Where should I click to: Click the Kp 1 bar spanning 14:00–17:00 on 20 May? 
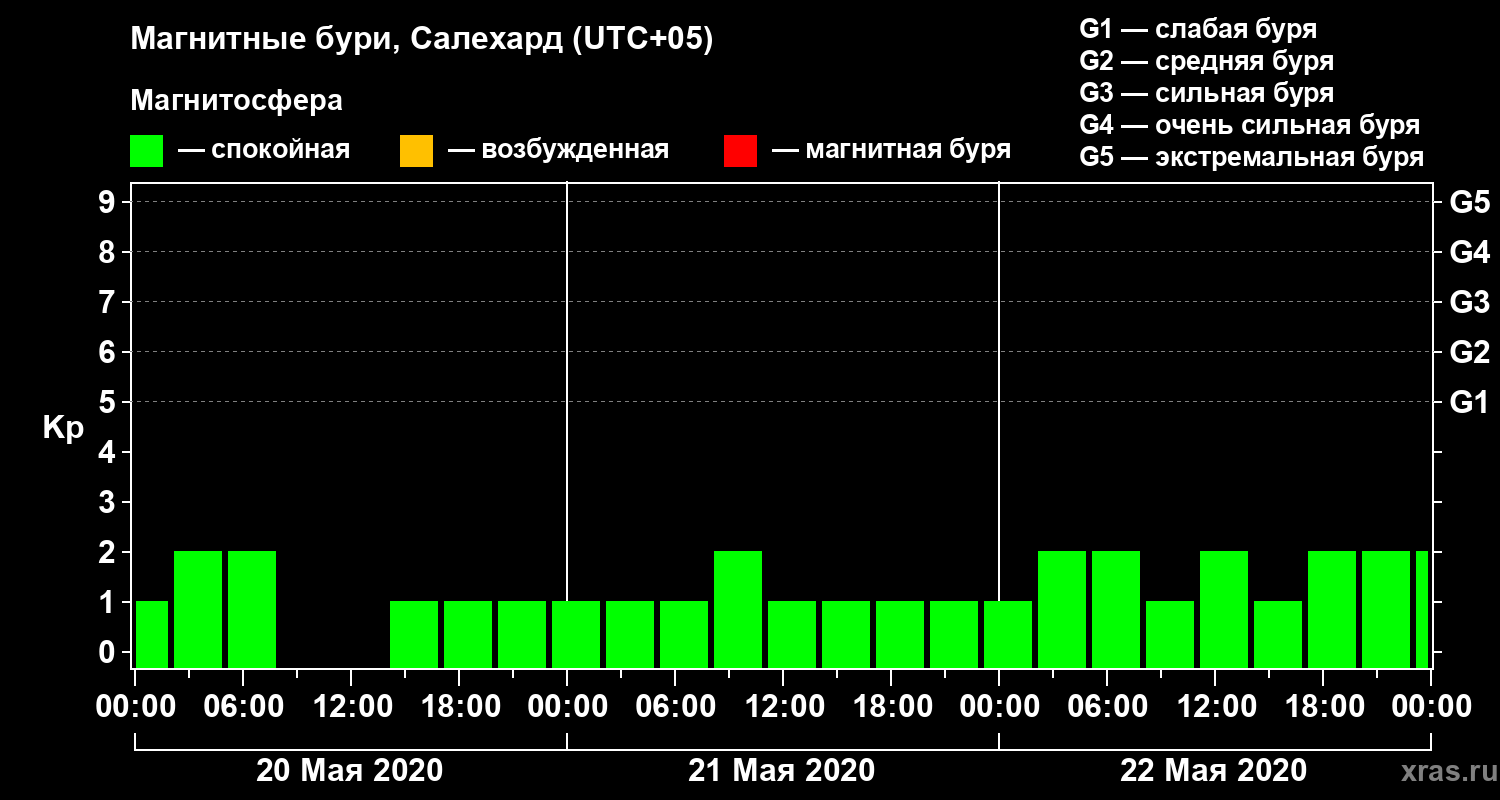click(x=414, y=634)
